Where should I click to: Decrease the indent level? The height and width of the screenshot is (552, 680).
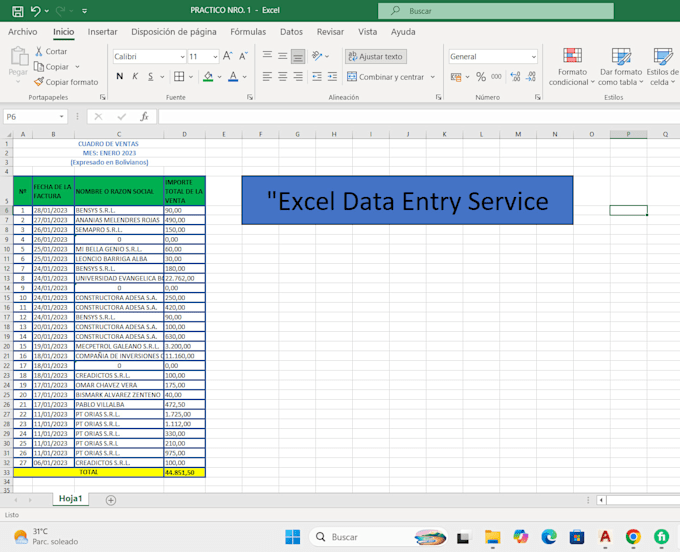pos(317,77)
